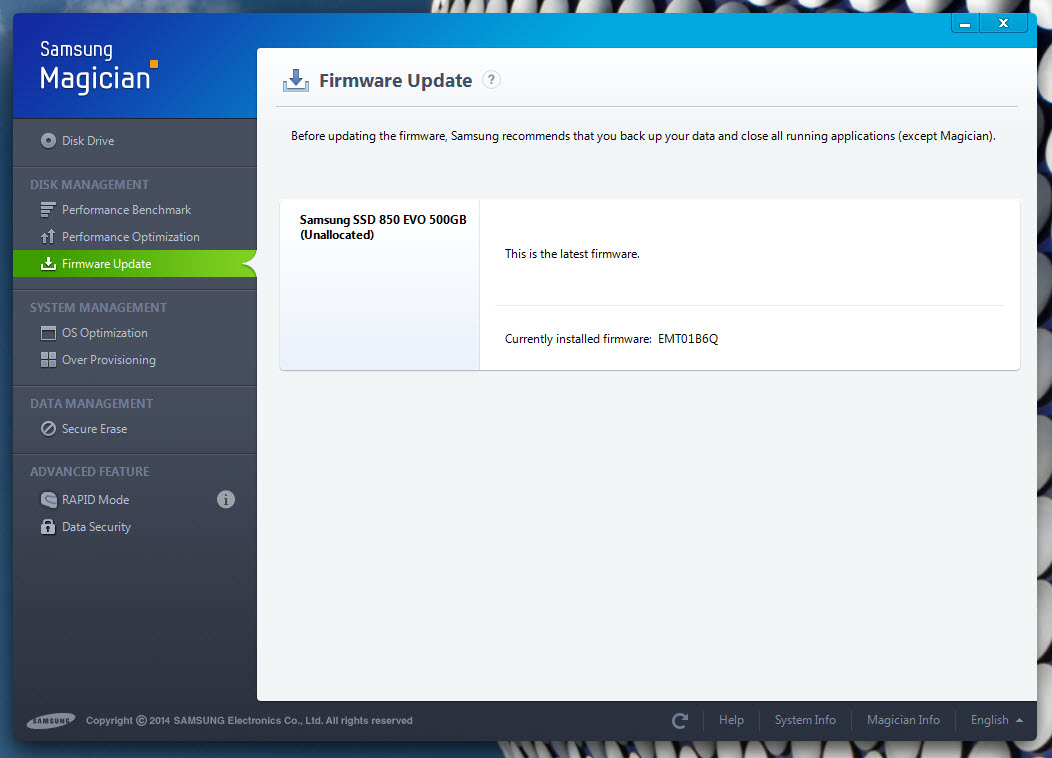Click the Performance Optimization arrow icon
The height and width of the screenshot is (758, 1052).
point(48,237)
